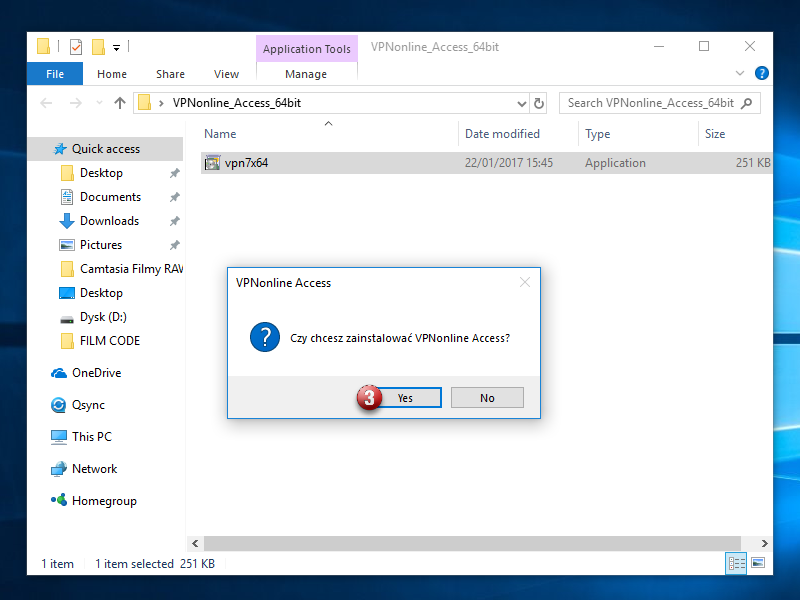Select Network in navigation pane

[94, 469]
